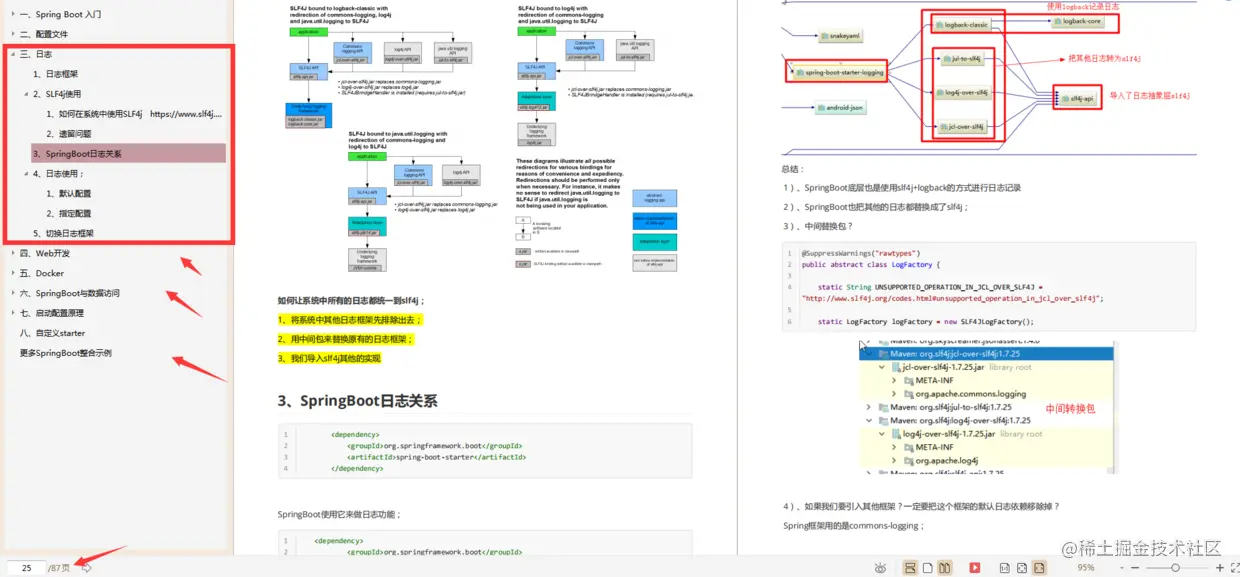Open bookmark 1、默认配置
The image size is (1240, 577).
point(68,194)
